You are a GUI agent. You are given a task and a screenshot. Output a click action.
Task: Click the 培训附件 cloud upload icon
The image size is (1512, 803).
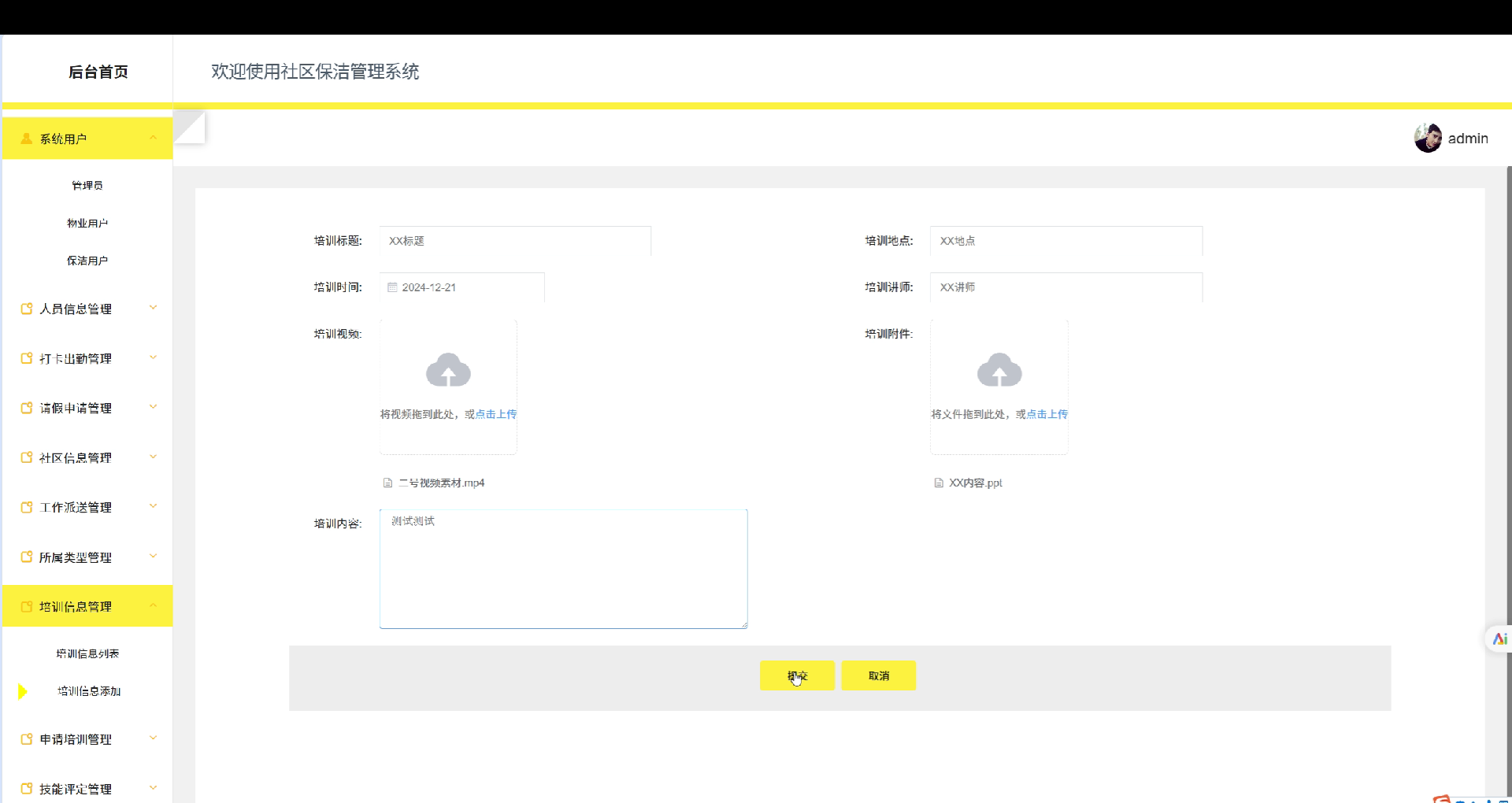pyautogui.click(x=999, y=370)
